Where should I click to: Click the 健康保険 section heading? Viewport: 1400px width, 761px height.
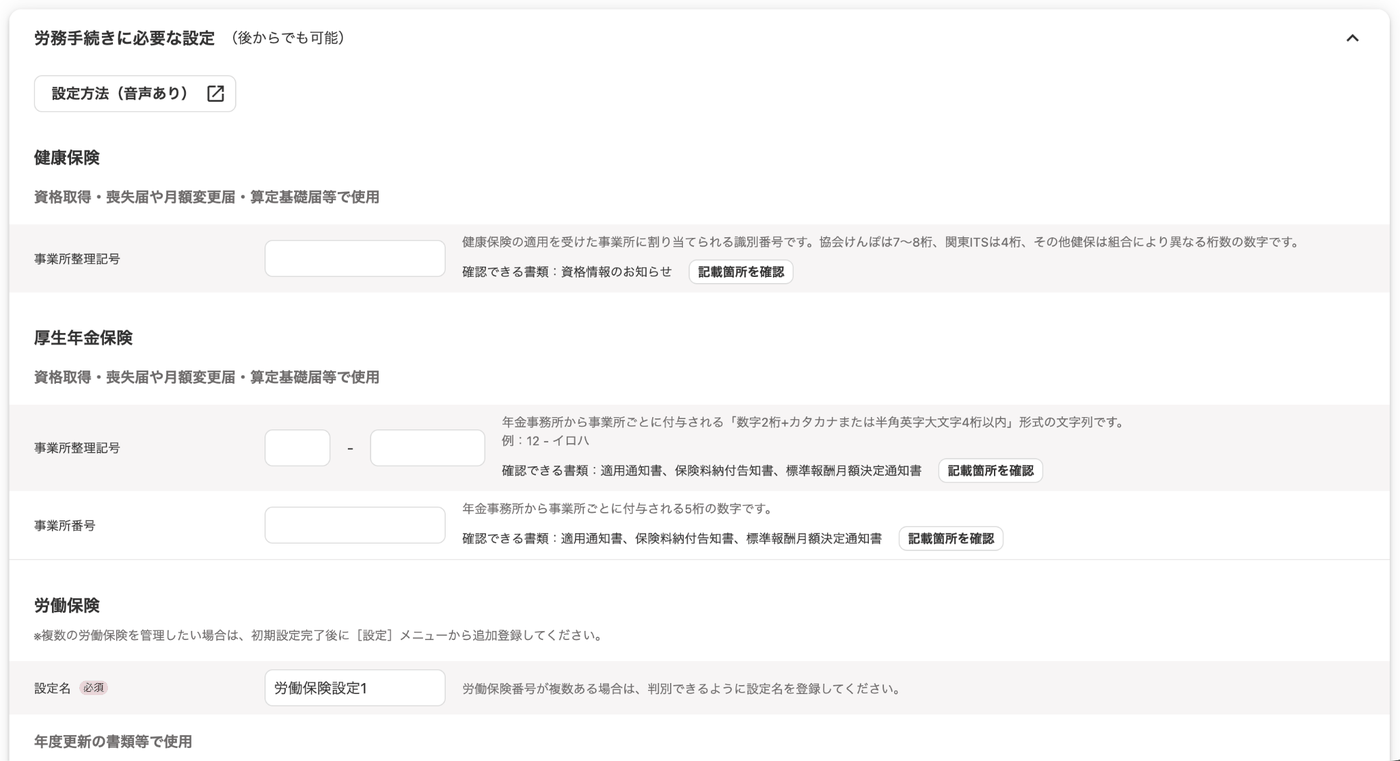point(67,158)
